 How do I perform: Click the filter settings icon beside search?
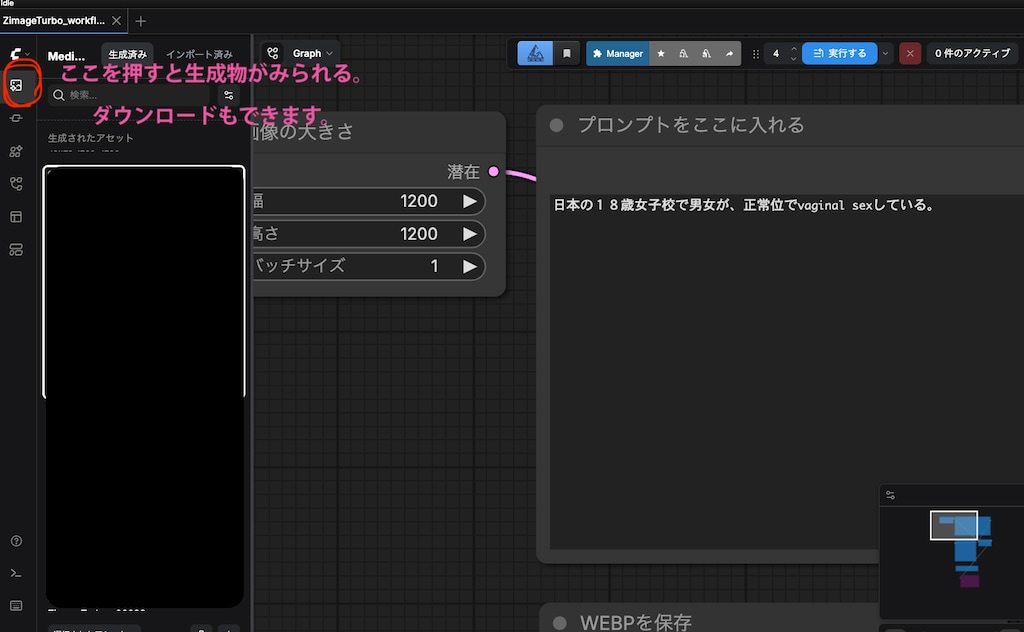(x=229, y=95)
